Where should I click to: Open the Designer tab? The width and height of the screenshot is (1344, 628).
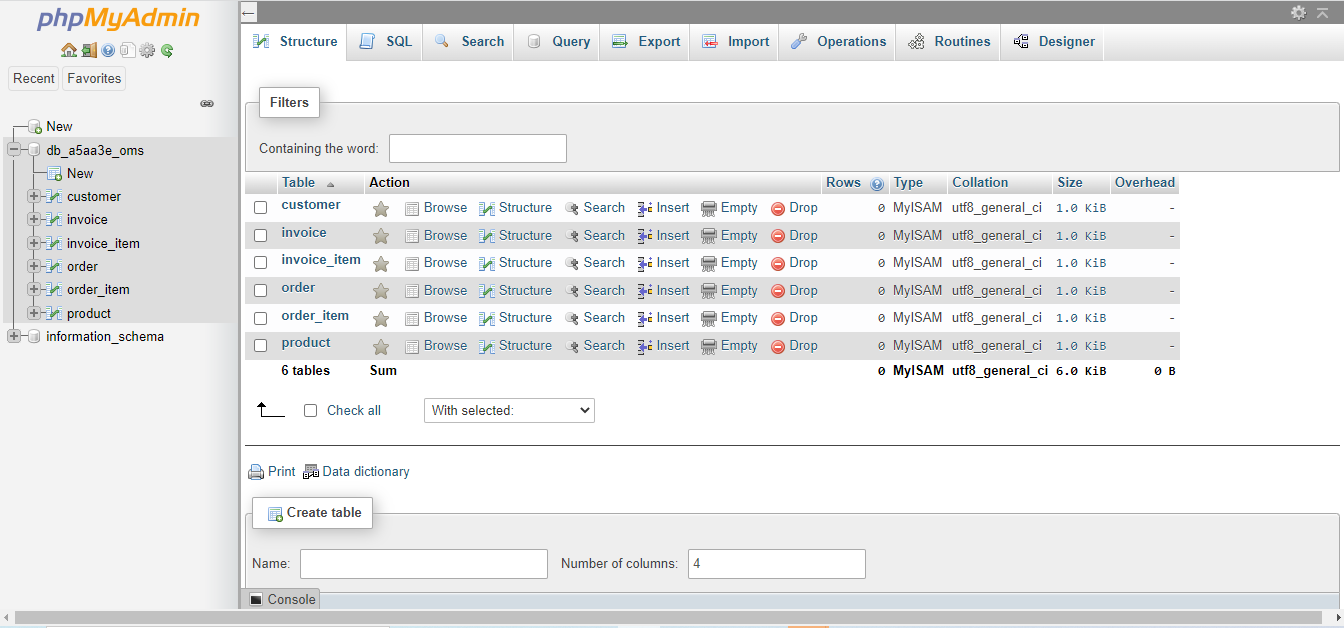pyautogui.click(x=1053, y=42)
